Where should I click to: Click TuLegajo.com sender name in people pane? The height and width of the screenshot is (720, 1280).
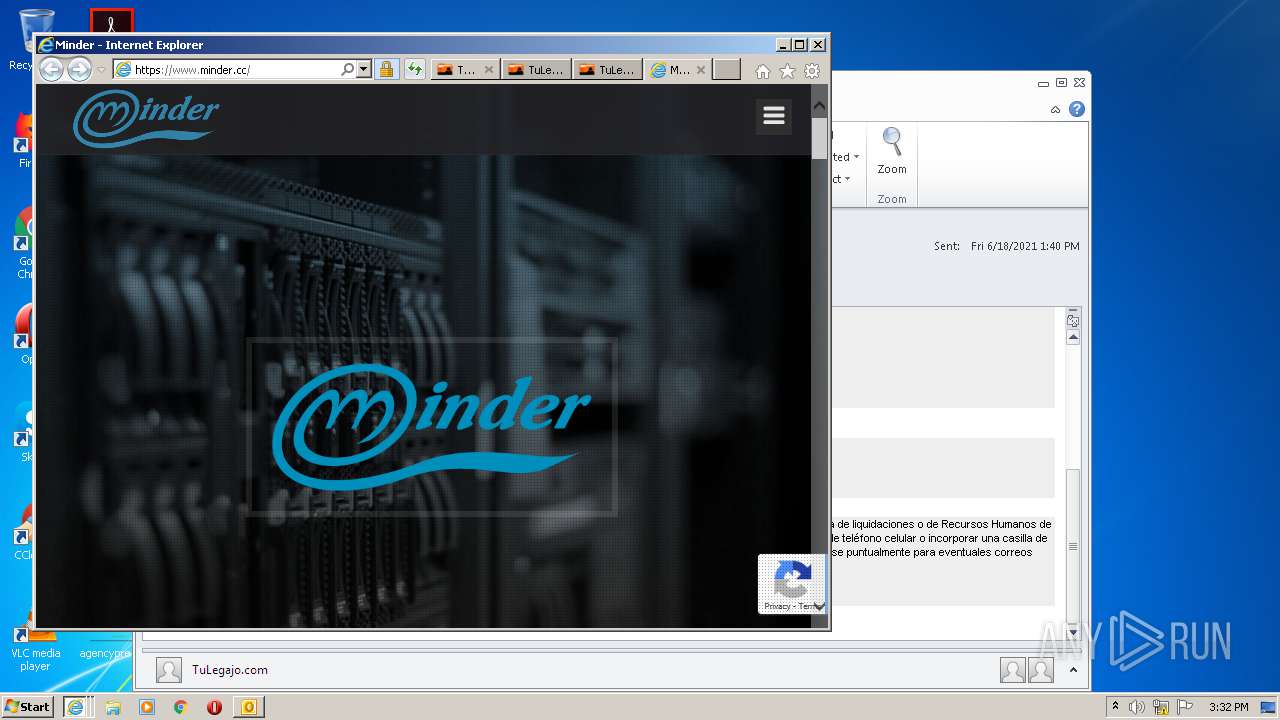click(x=230, y=670)
